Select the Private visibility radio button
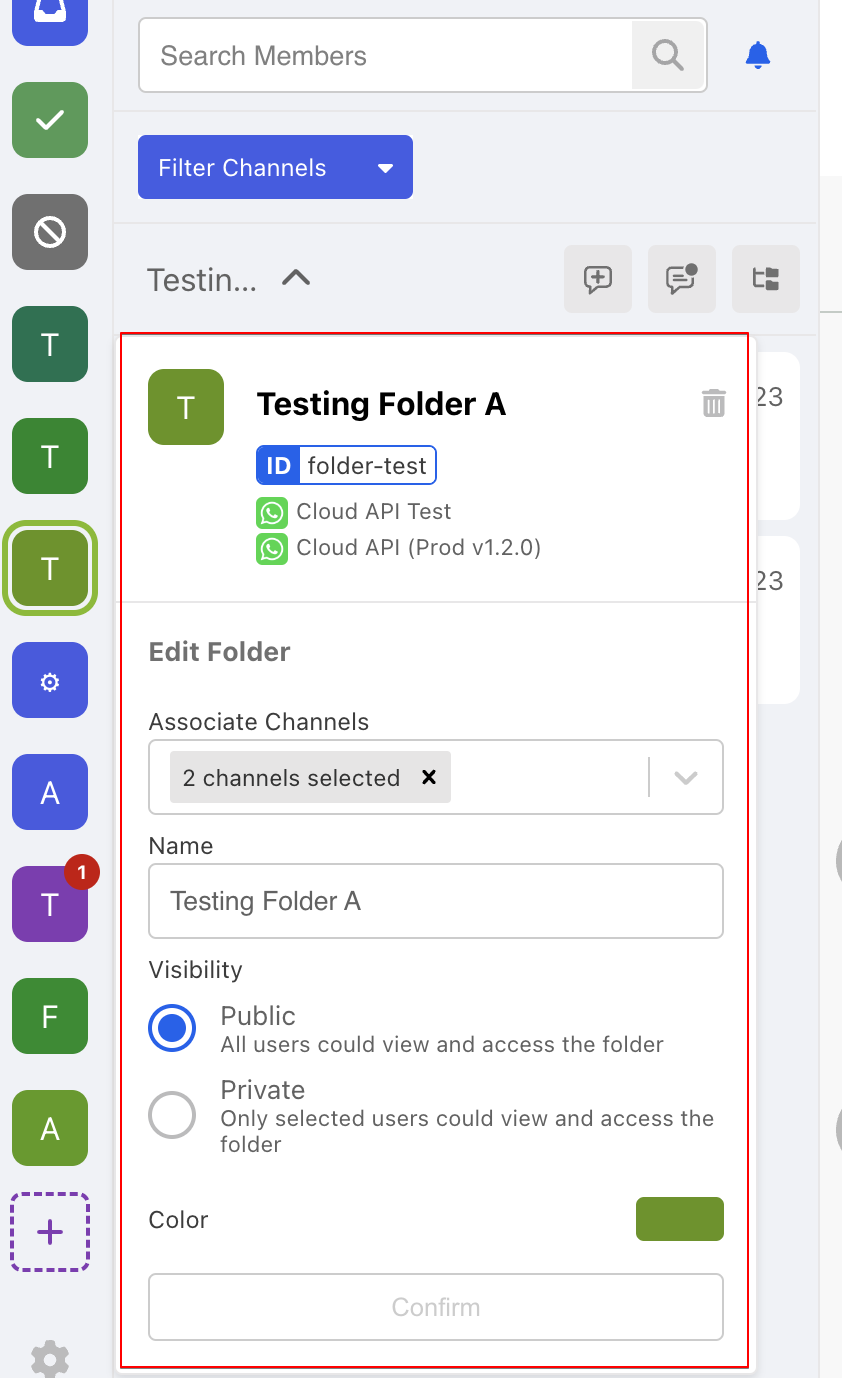Screen dimensions: 842x1378 [x=172, y=1114]
